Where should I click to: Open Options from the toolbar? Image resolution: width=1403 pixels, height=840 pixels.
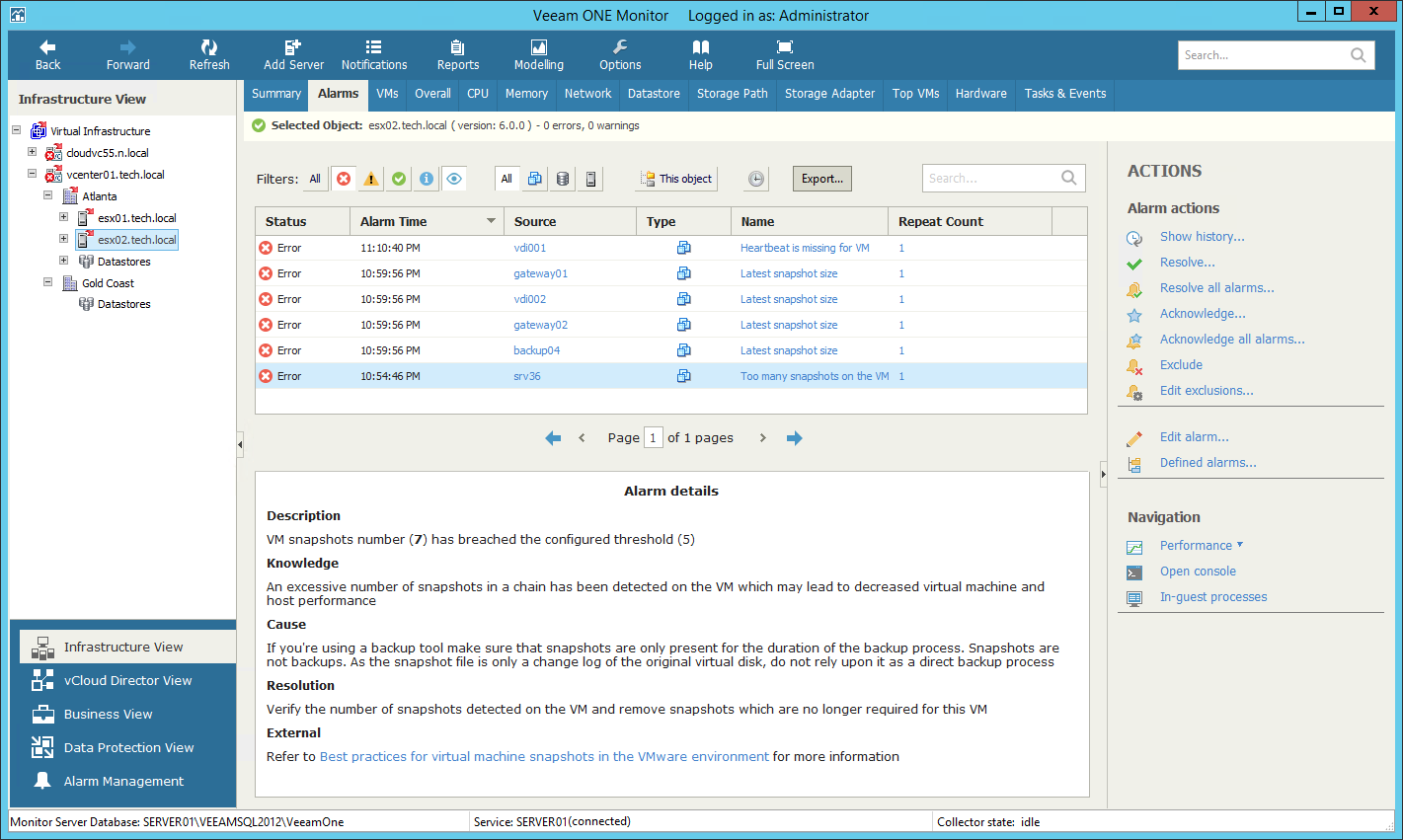click(x=620, y=55)
